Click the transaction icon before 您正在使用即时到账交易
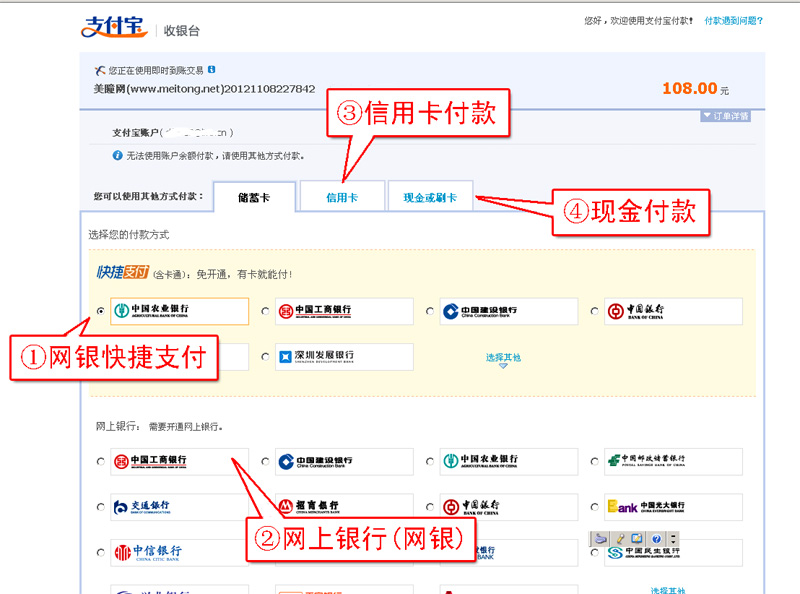Image resolution: width=800 pixels, height=594 pixels. [100, 70]
